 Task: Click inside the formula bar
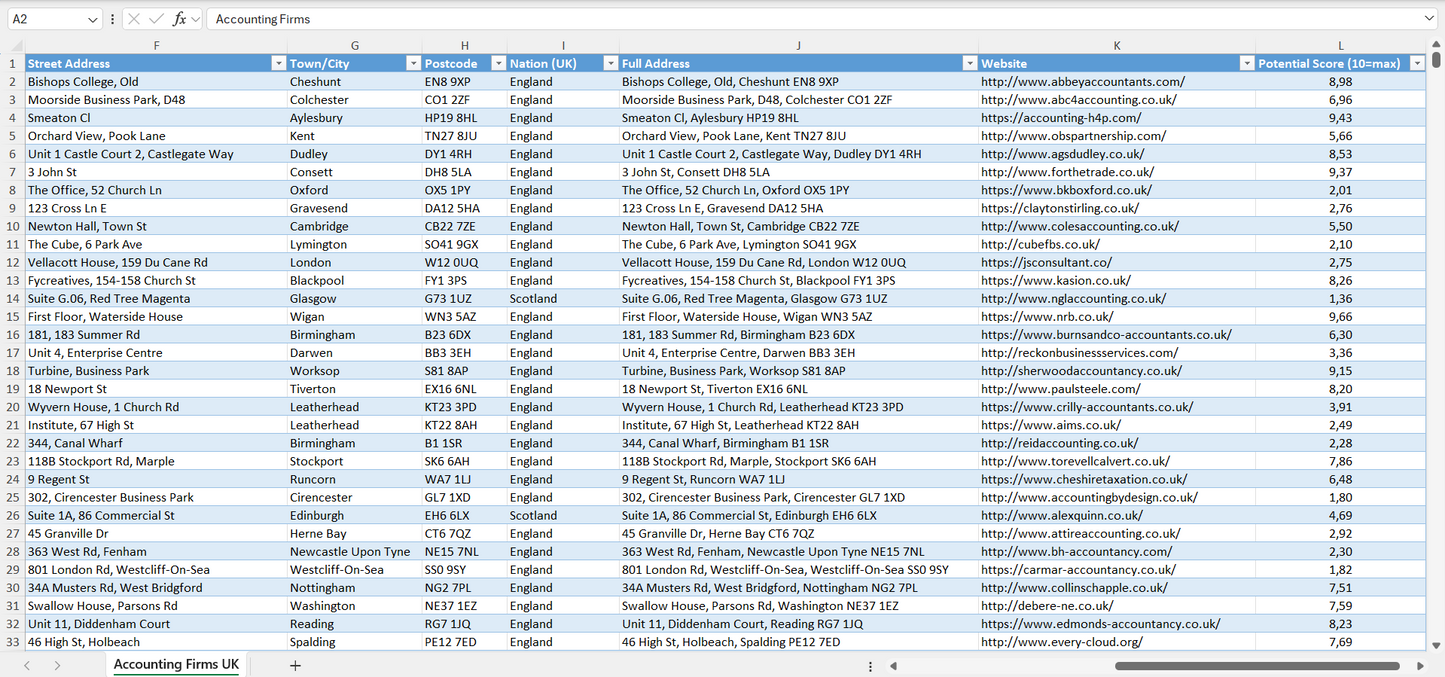tap(700, 18)
